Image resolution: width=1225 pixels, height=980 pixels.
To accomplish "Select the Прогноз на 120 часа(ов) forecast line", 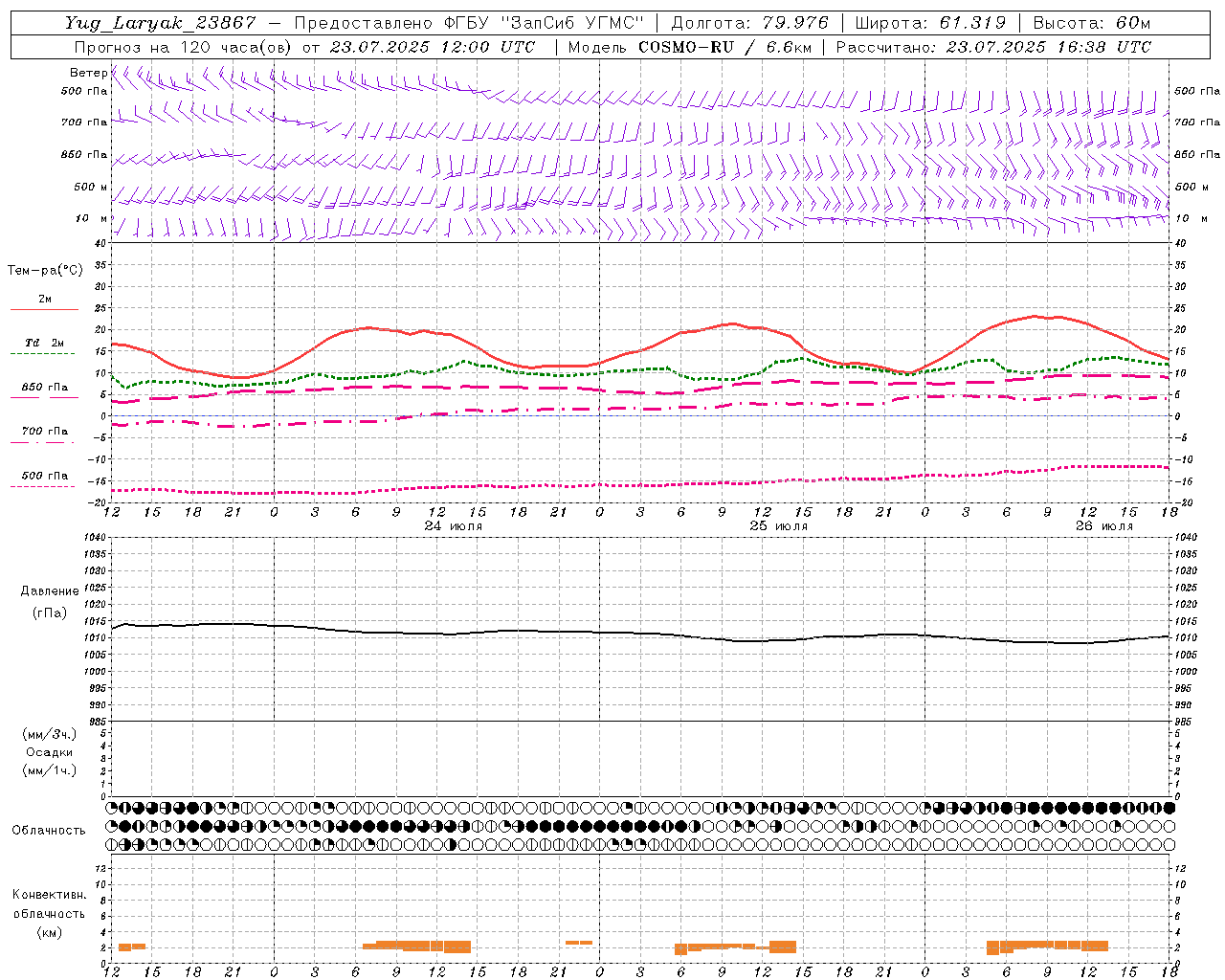I will pos(304,47).
